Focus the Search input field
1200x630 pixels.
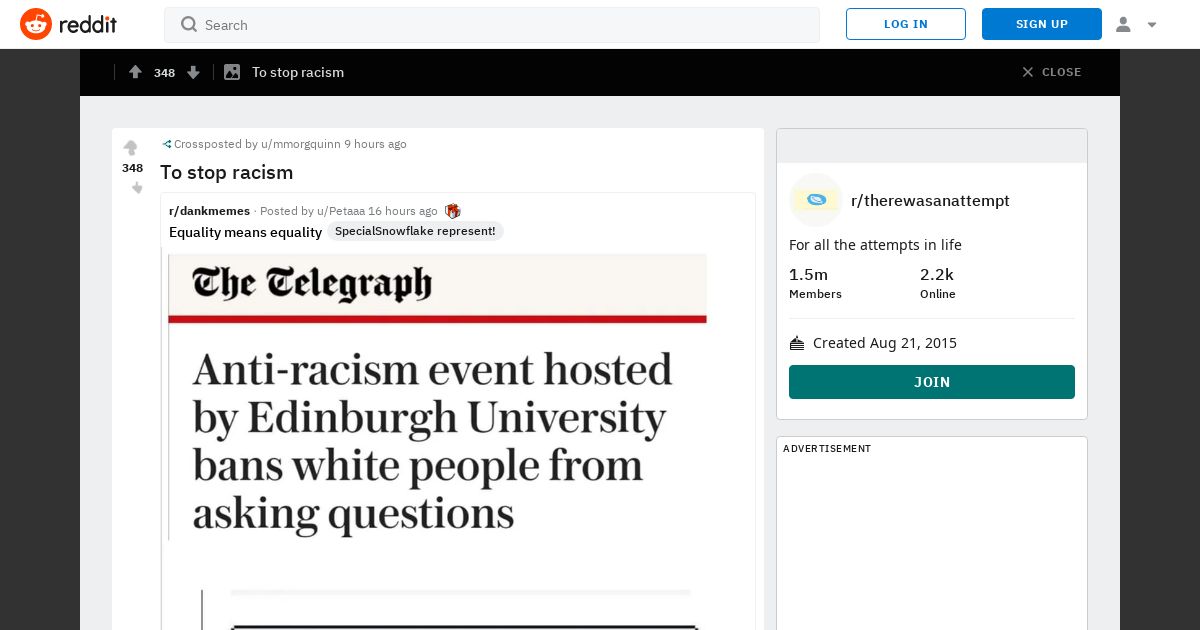pos(492,25)
